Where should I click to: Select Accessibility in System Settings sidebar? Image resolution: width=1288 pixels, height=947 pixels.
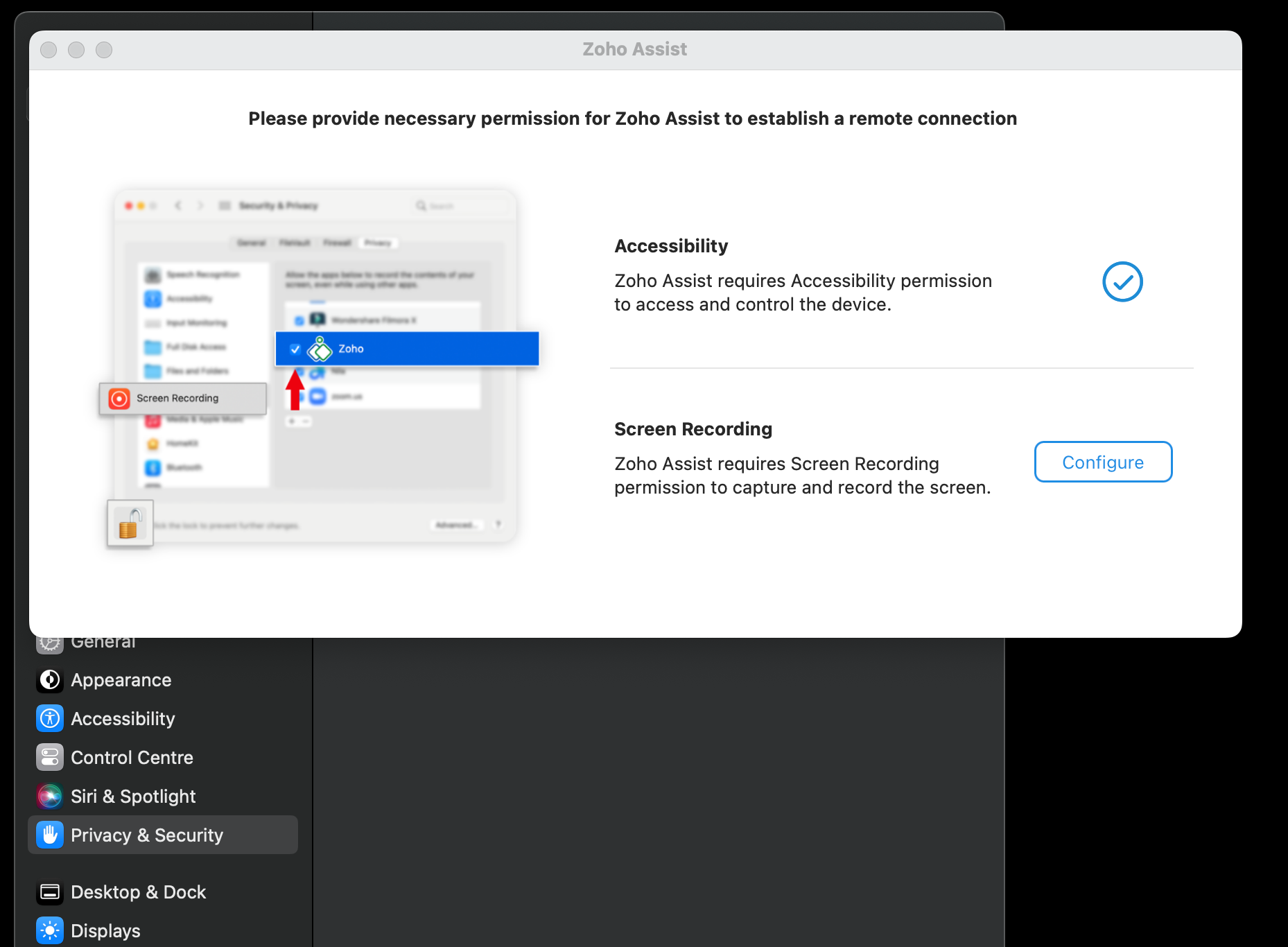163,719
